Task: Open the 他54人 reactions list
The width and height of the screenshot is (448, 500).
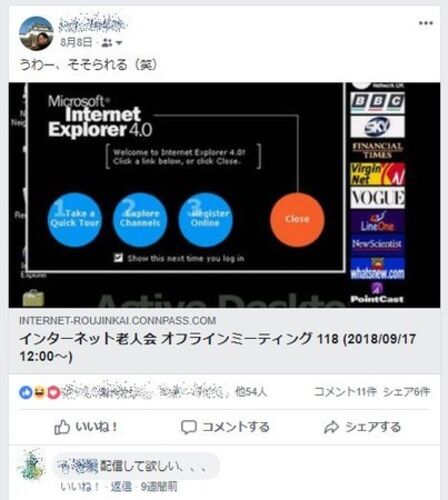Action: [x=251, y=392]
